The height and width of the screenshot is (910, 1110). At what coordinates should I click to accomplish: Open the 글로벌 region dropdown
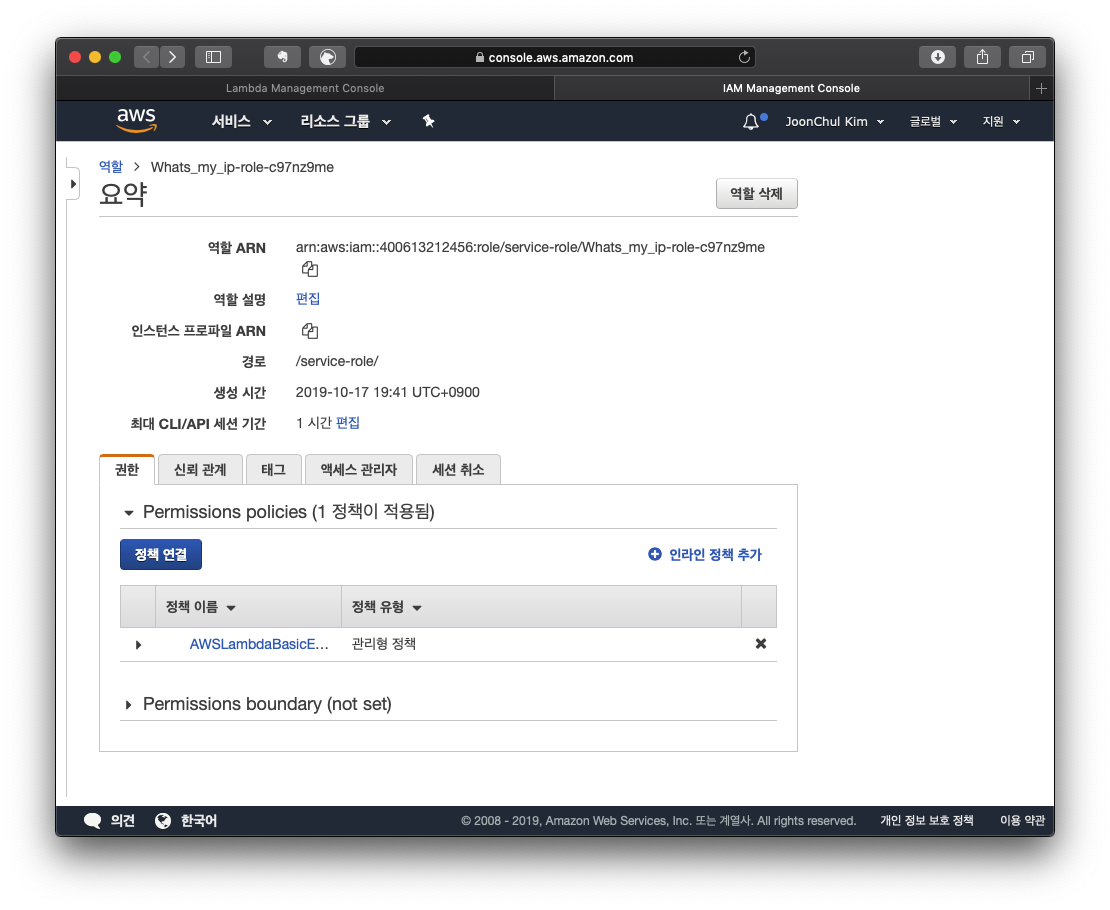click(x=933, y=122)
